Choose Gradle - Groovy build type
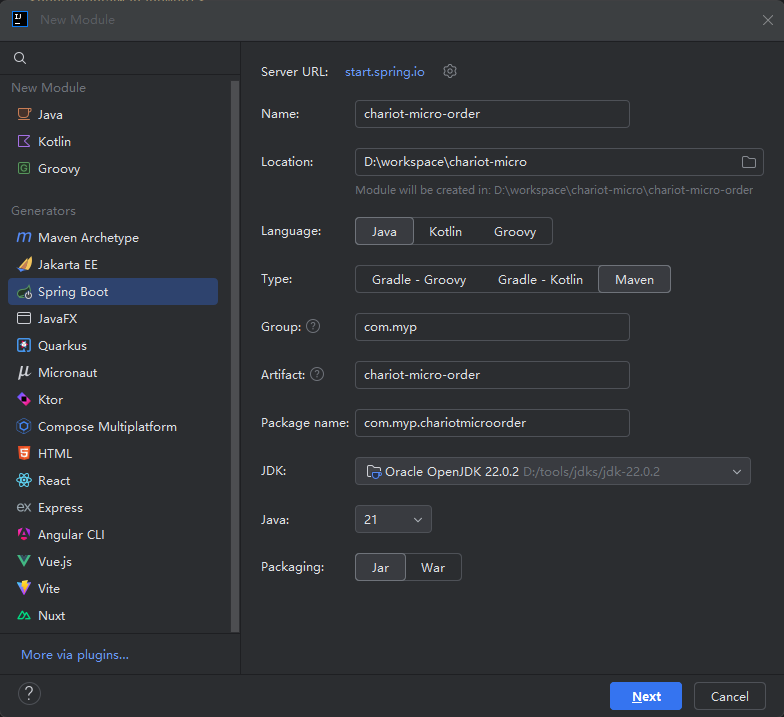This screenshot has height=717, width=784. pyautogui.click(x=419, y=279)
